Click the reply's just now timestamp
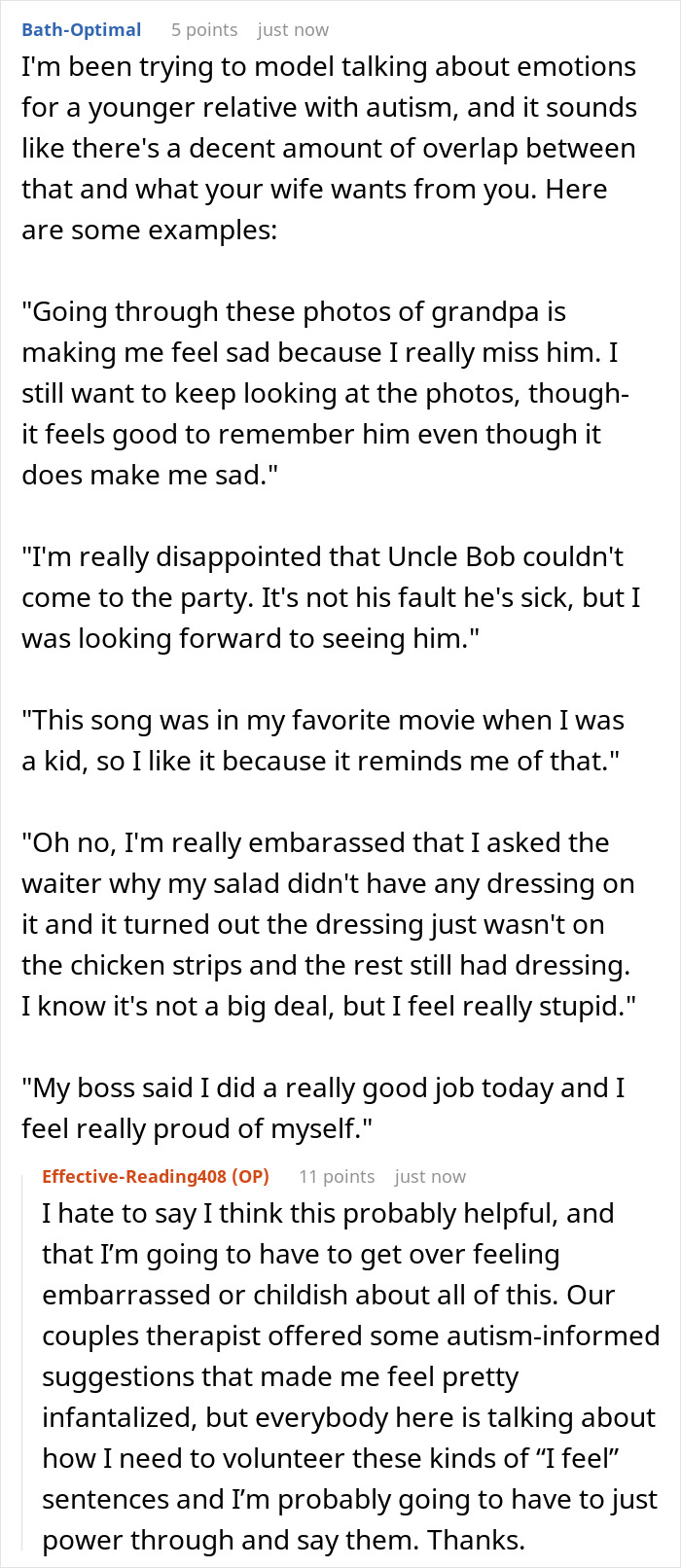 point(430,1176)
